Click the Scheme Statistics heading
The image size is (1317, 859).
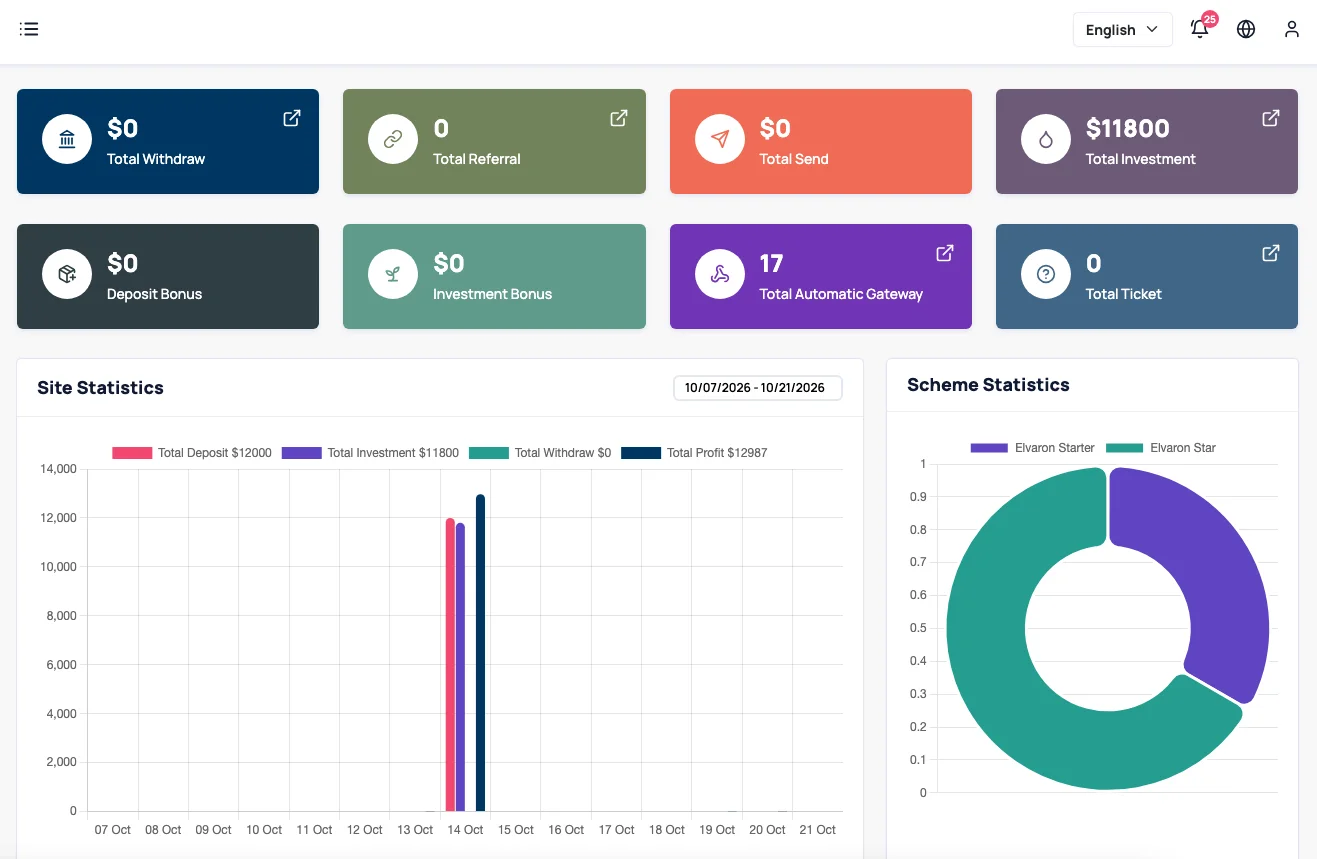click(988, 385)
